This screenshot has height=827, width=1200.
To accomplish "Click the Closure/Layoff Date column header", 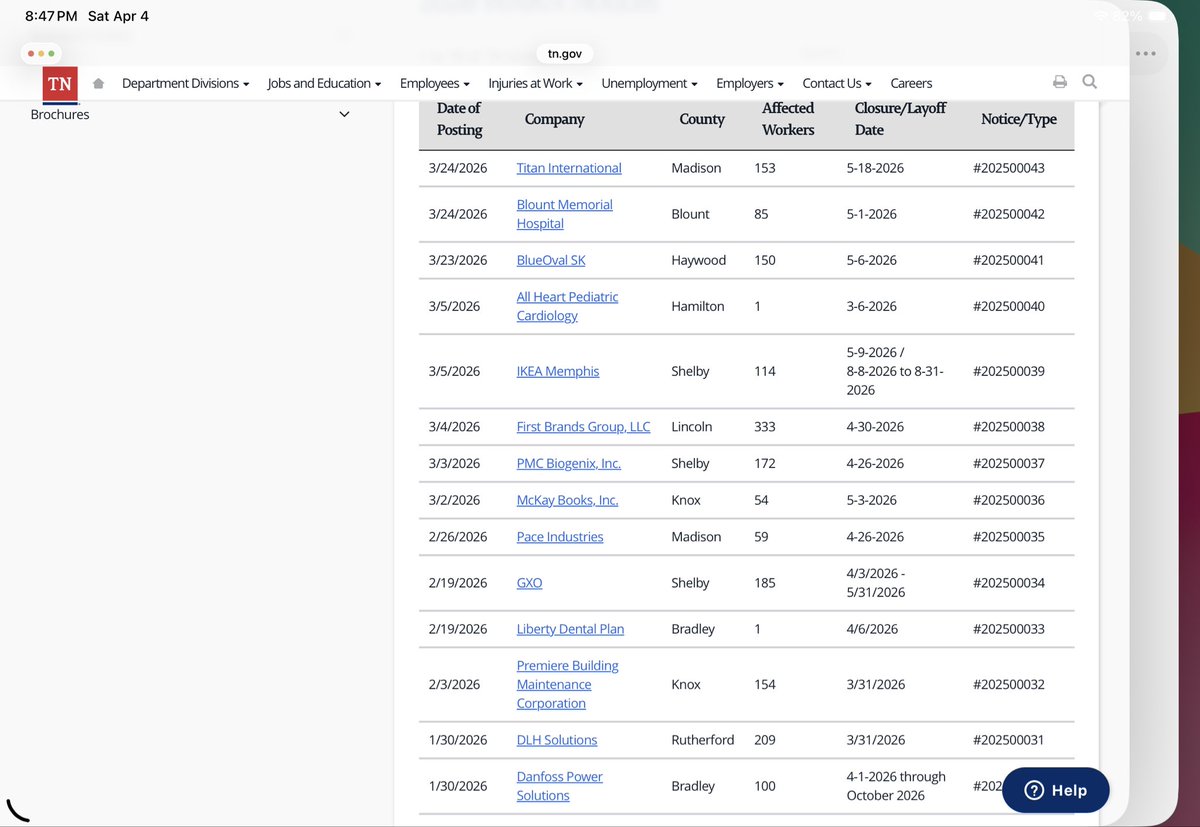I will tap(900, 119).
